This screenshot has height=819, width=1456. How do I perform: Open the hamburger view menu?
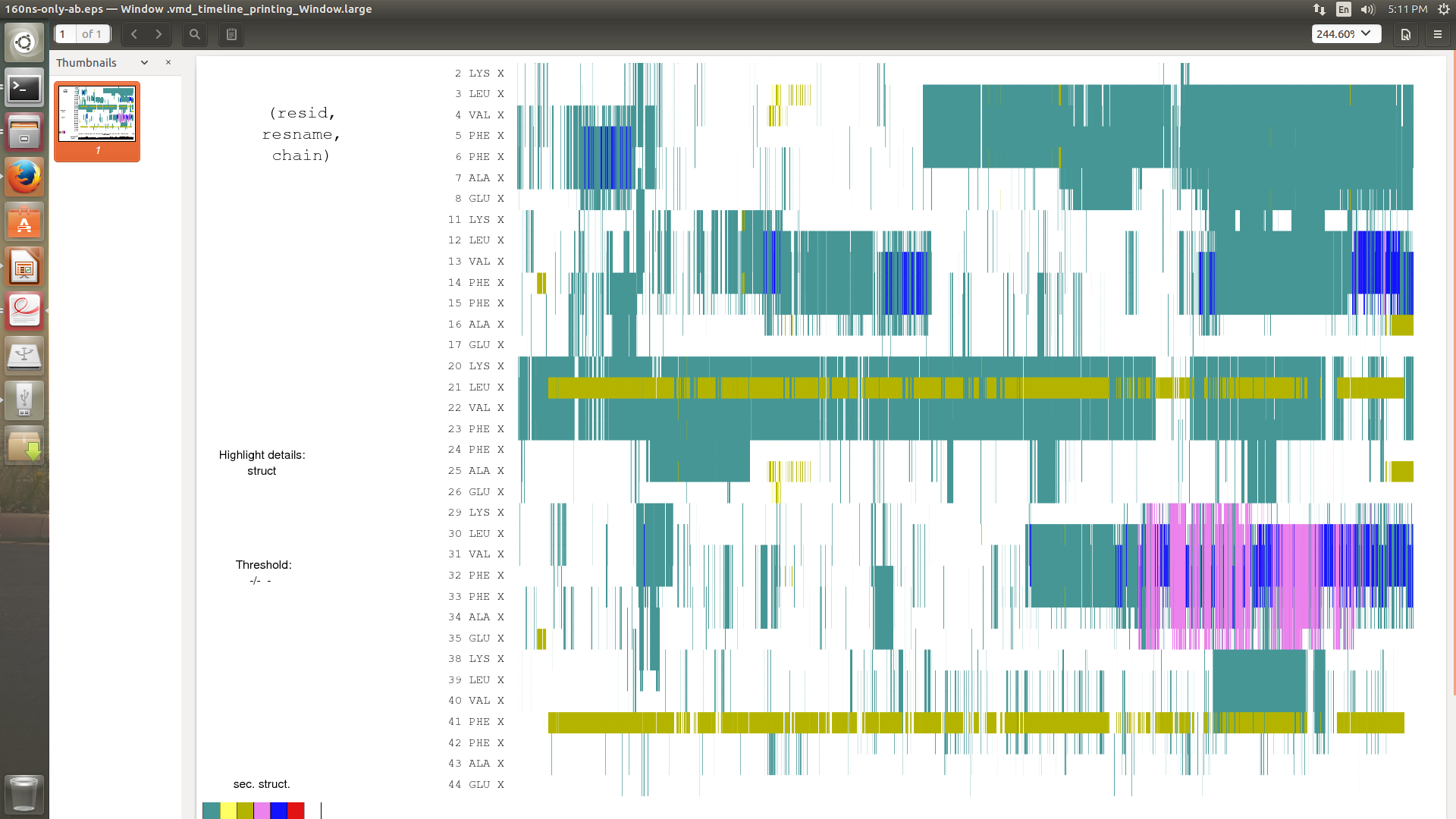tap(1437, 34)
